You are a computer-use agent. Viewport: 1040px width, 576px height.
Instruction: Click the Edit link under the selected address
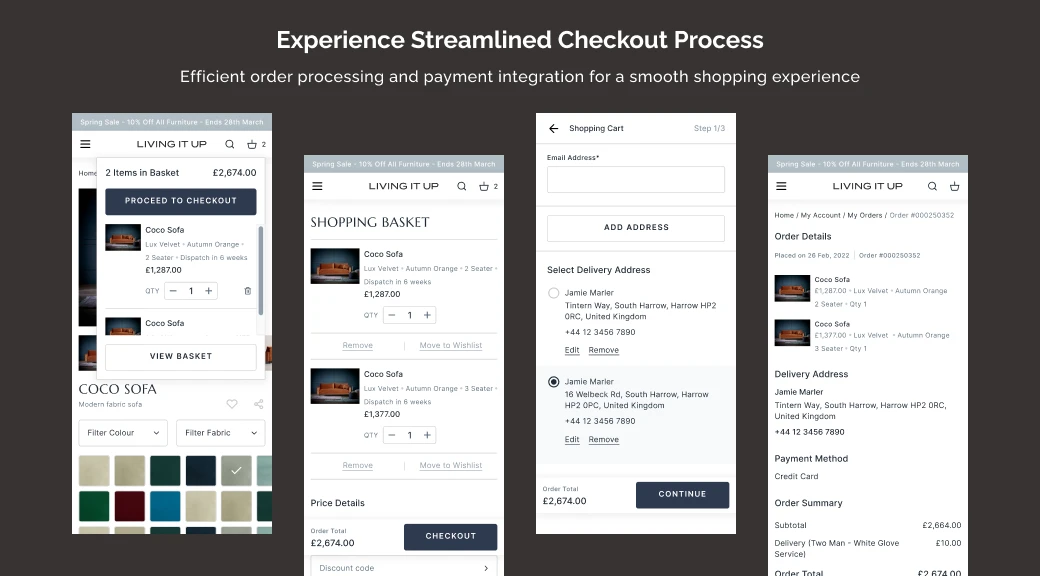571,439
